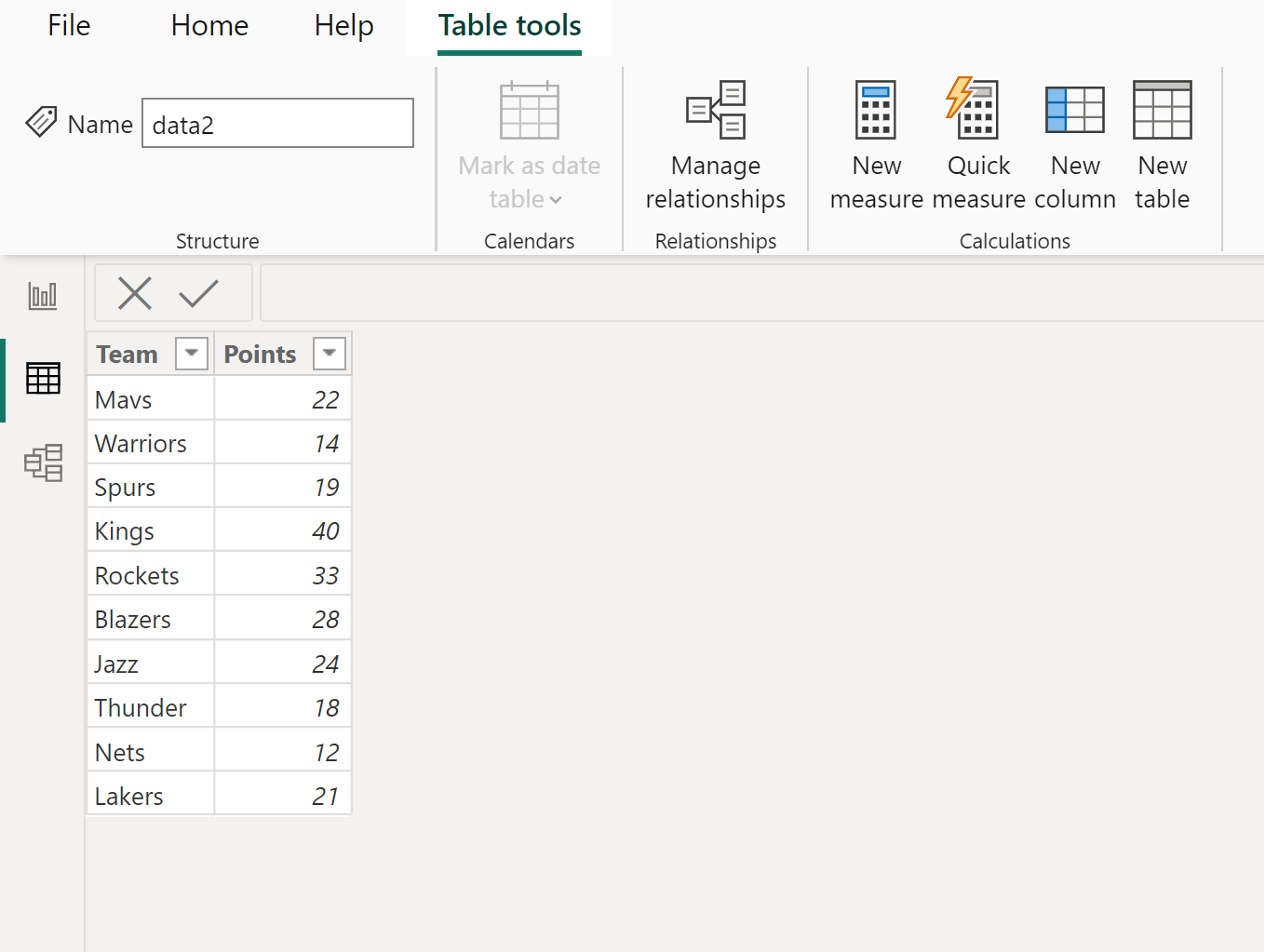Click the table Name input field
The height and width of the screenshot is (952, 1265).
(277, 123)
